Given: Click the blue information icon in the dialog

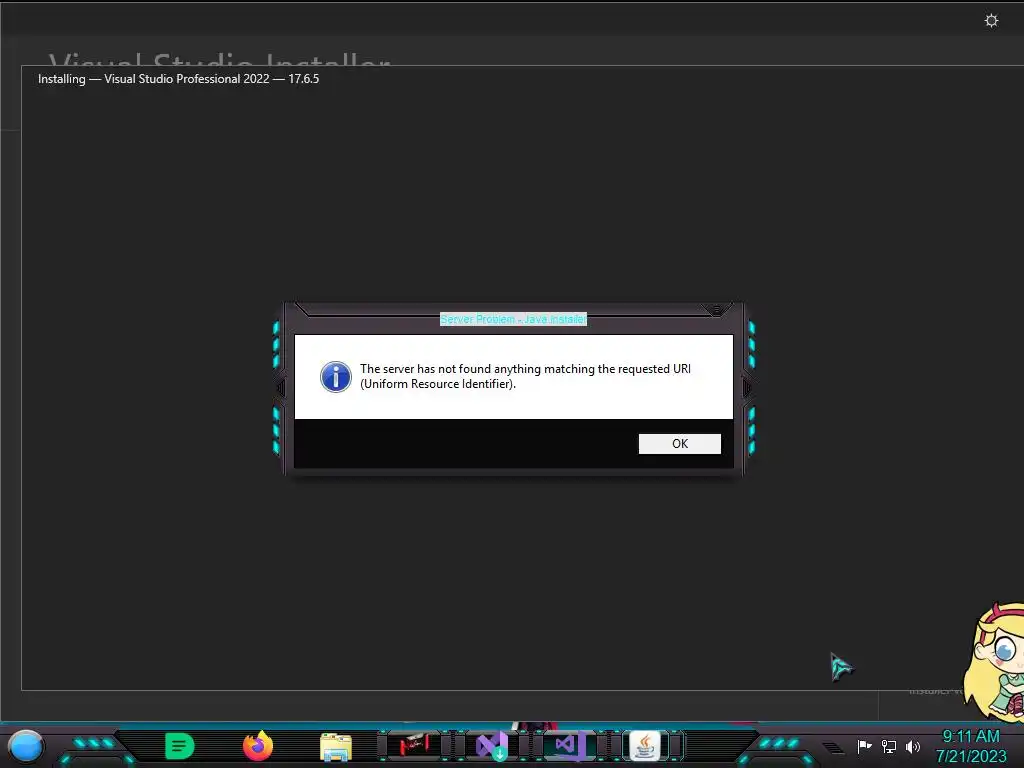Looking at the screenshot, I should point(336,377).
